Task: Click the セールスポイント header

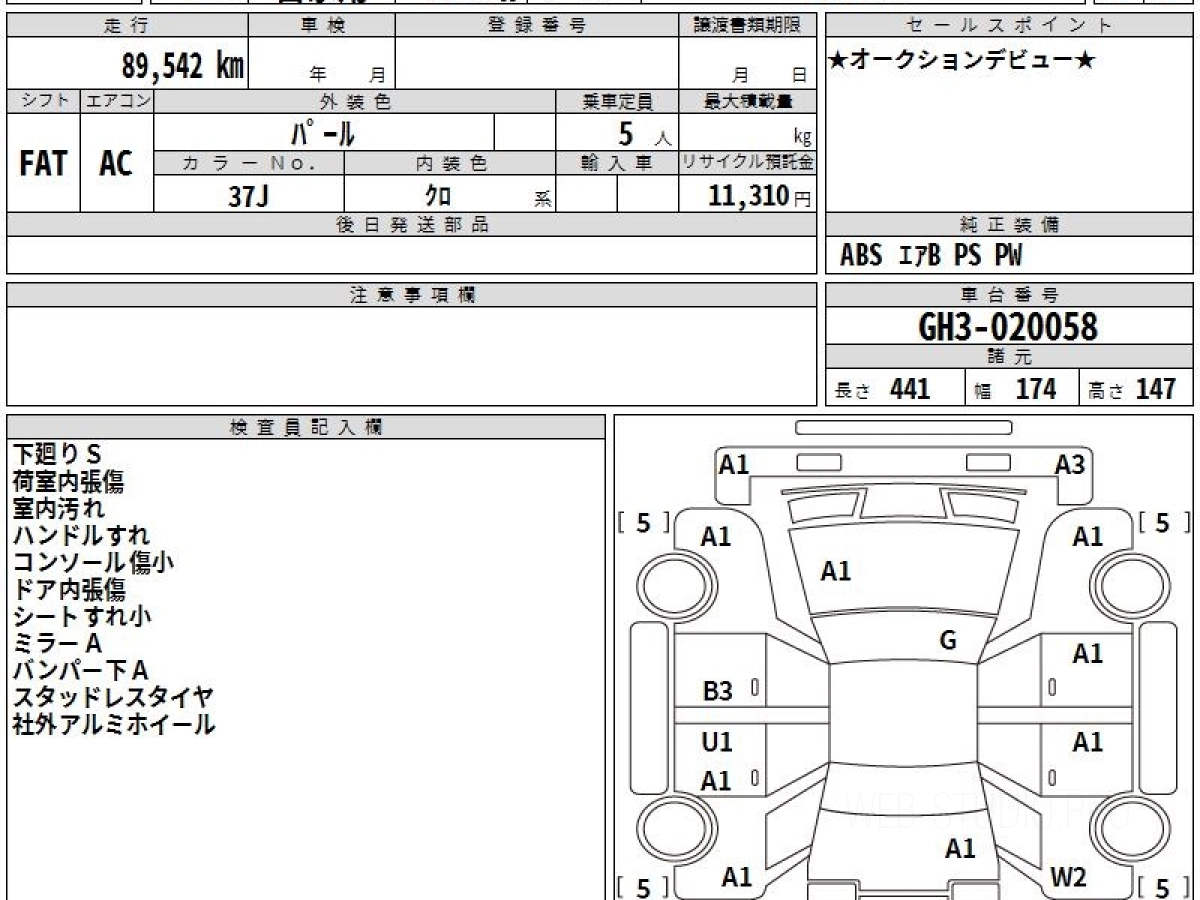Action: point(1010,26)
